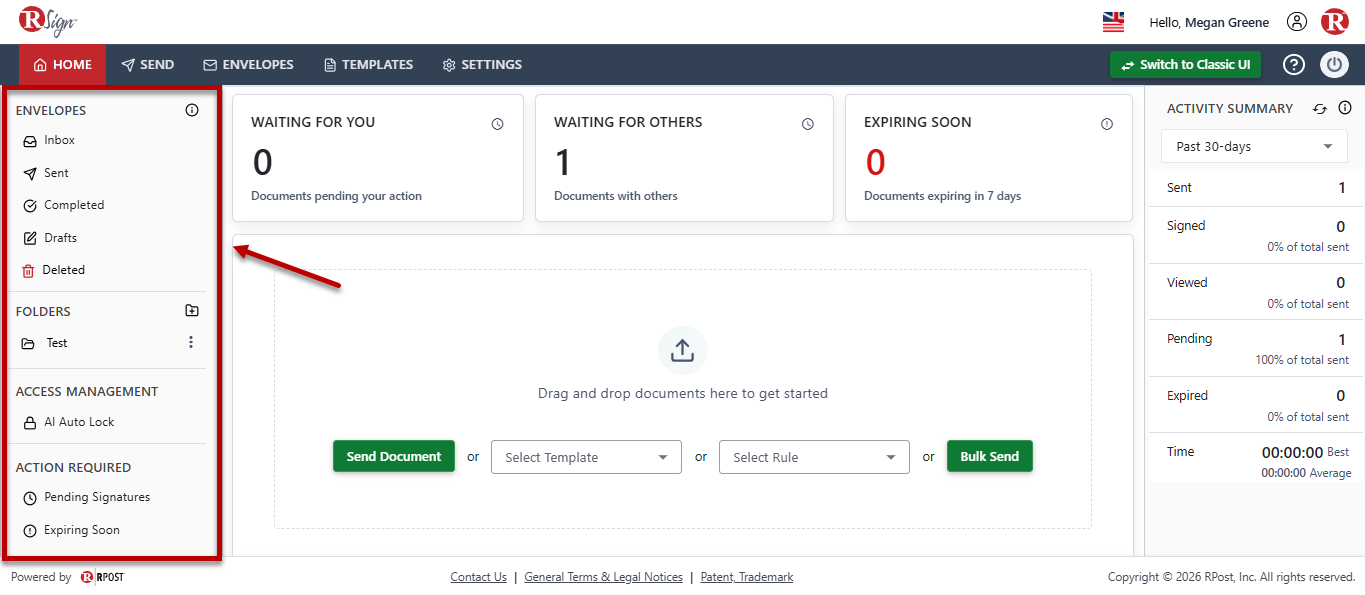This screenshot has height=595, width=1365.
Task: Click the upload icon in drop area
Action: click(682, 351)
